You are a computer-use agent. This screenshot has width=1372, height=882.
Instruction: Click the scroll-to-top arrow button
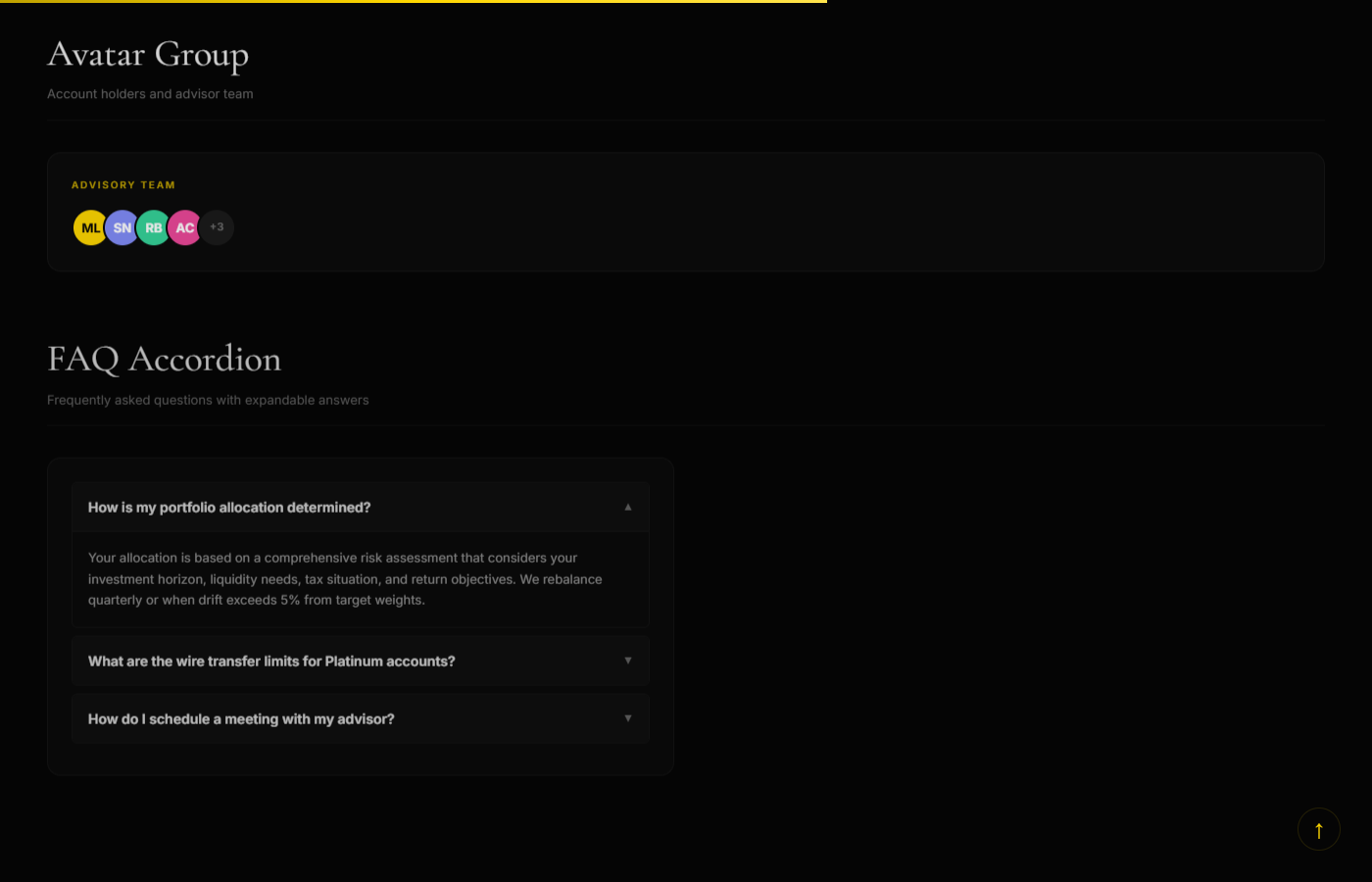click(x=1318, y=830)
